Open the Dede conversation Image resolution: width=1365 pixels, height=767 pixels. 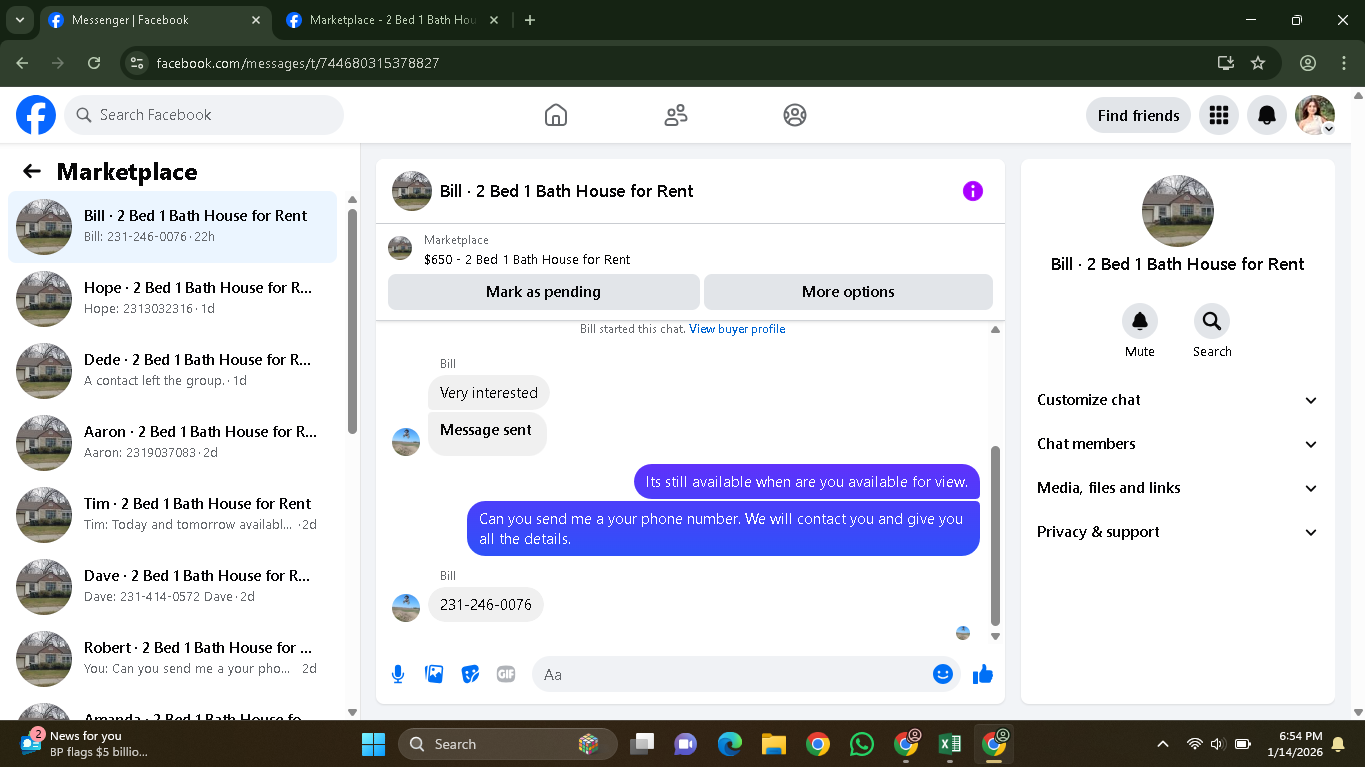coord(173,370)
